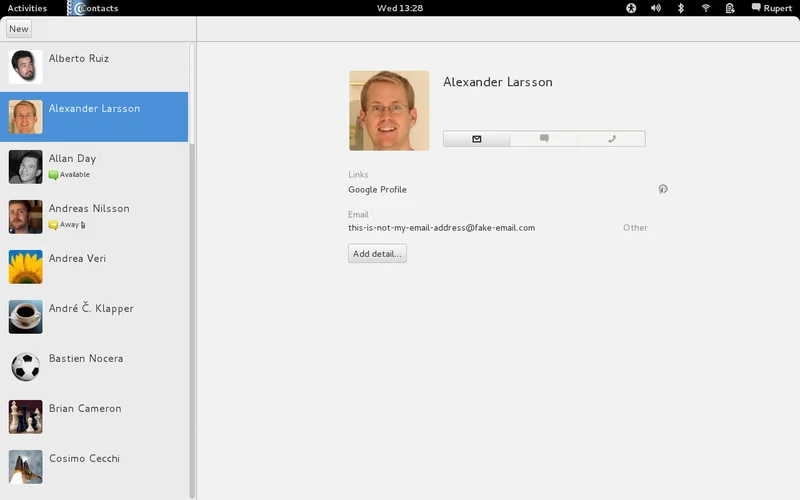Image resolution: width=800 pixels, height=500 pixels.
Task: Open the Contacts application menu
Action: [x=94, y=8]
